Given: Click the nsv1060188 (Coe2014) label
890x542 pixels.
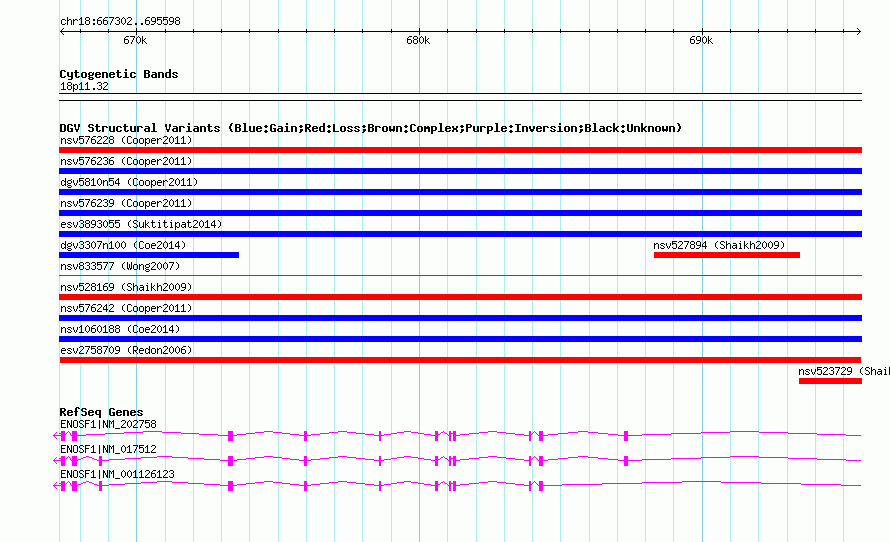Looking at the screenshot, I should coord(120,329).
